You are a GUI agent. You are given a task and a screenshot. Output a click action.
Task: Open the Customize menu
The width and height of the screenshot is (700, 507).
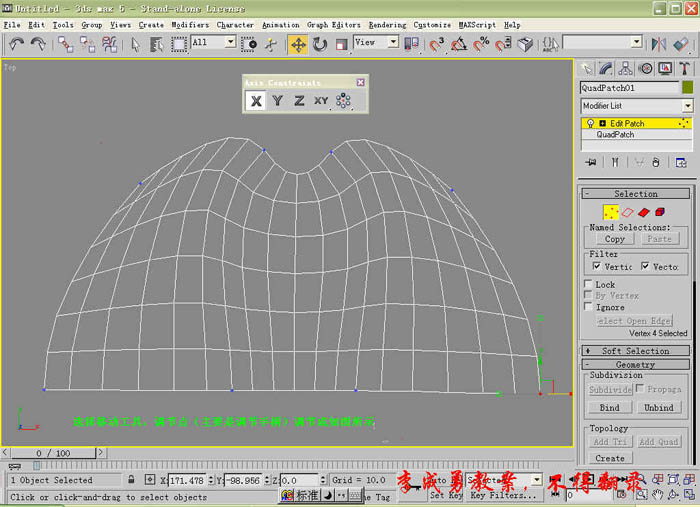tap(432, 25)
